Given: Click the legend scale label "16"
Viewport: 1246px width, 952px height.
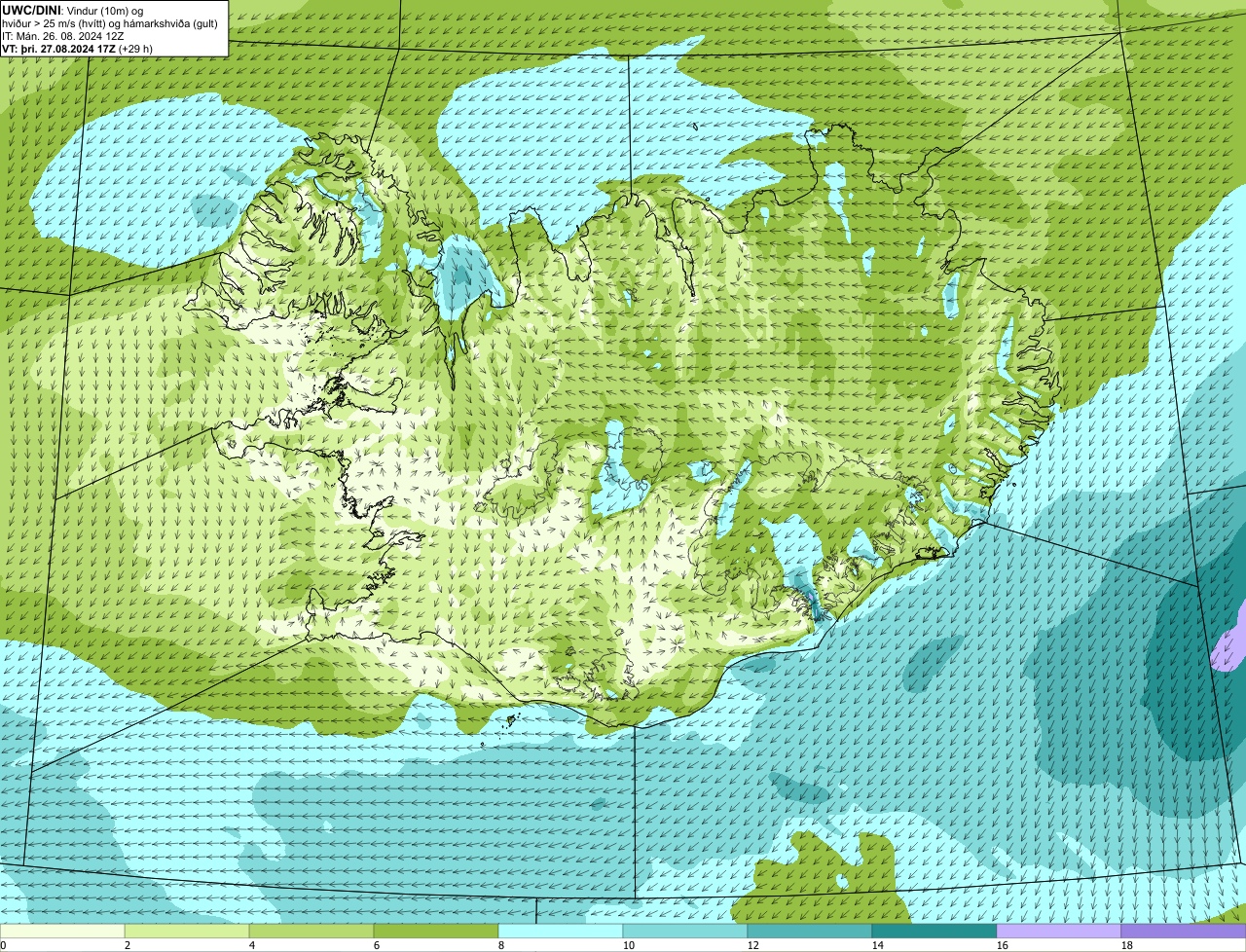Looking at the screenshot, I should pyautogui.click(x=1002, y=945).
